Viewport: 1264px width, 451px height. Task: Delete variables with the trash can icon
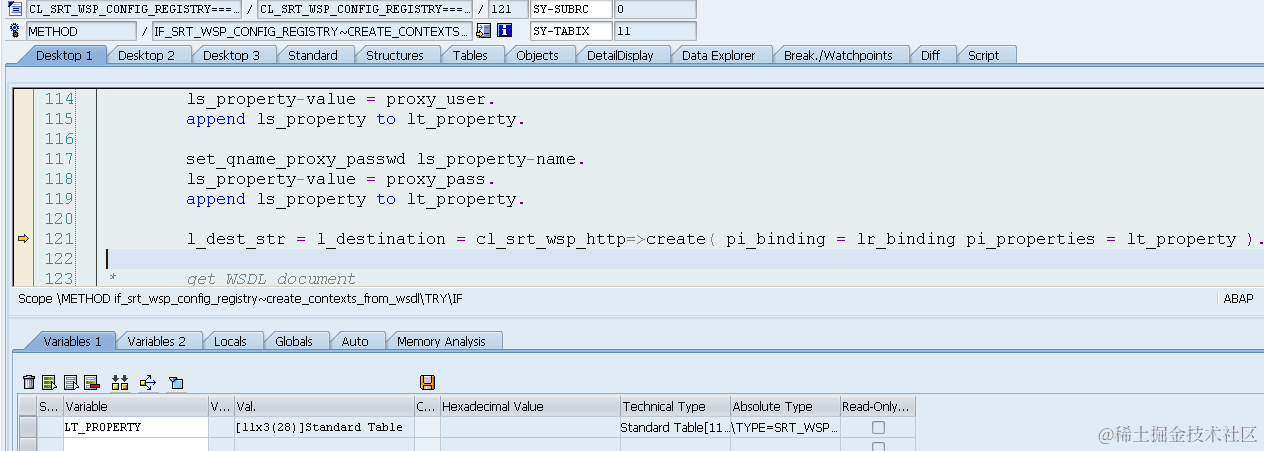coord(29,382)
